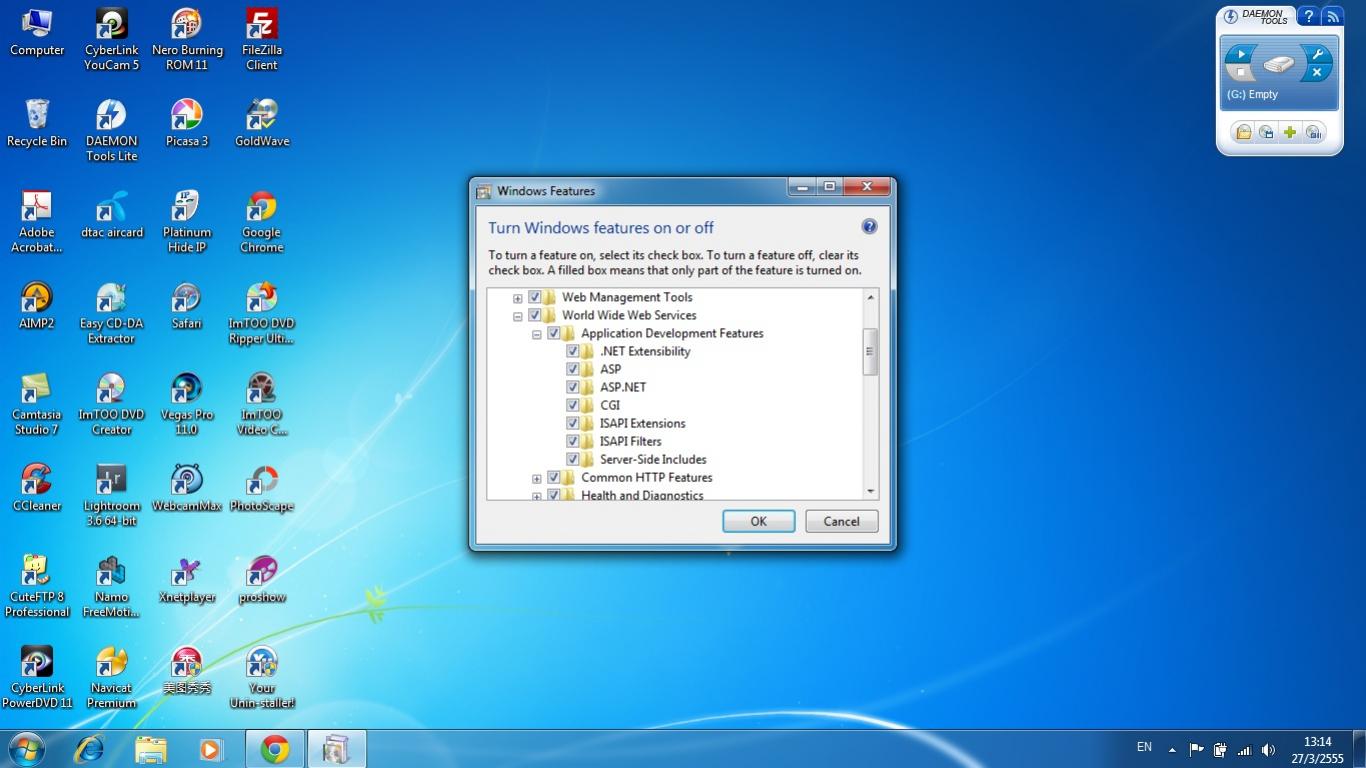
Task: Select the GoldWave desktop icon
Action: point(262,123)
